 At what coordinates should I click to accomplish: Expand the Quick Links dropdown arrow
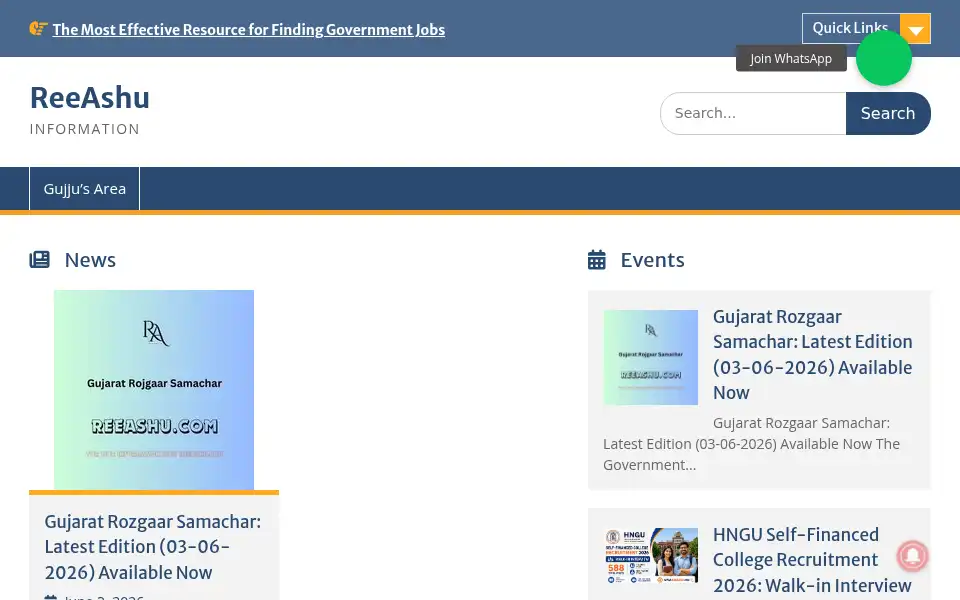click(915, 29)
